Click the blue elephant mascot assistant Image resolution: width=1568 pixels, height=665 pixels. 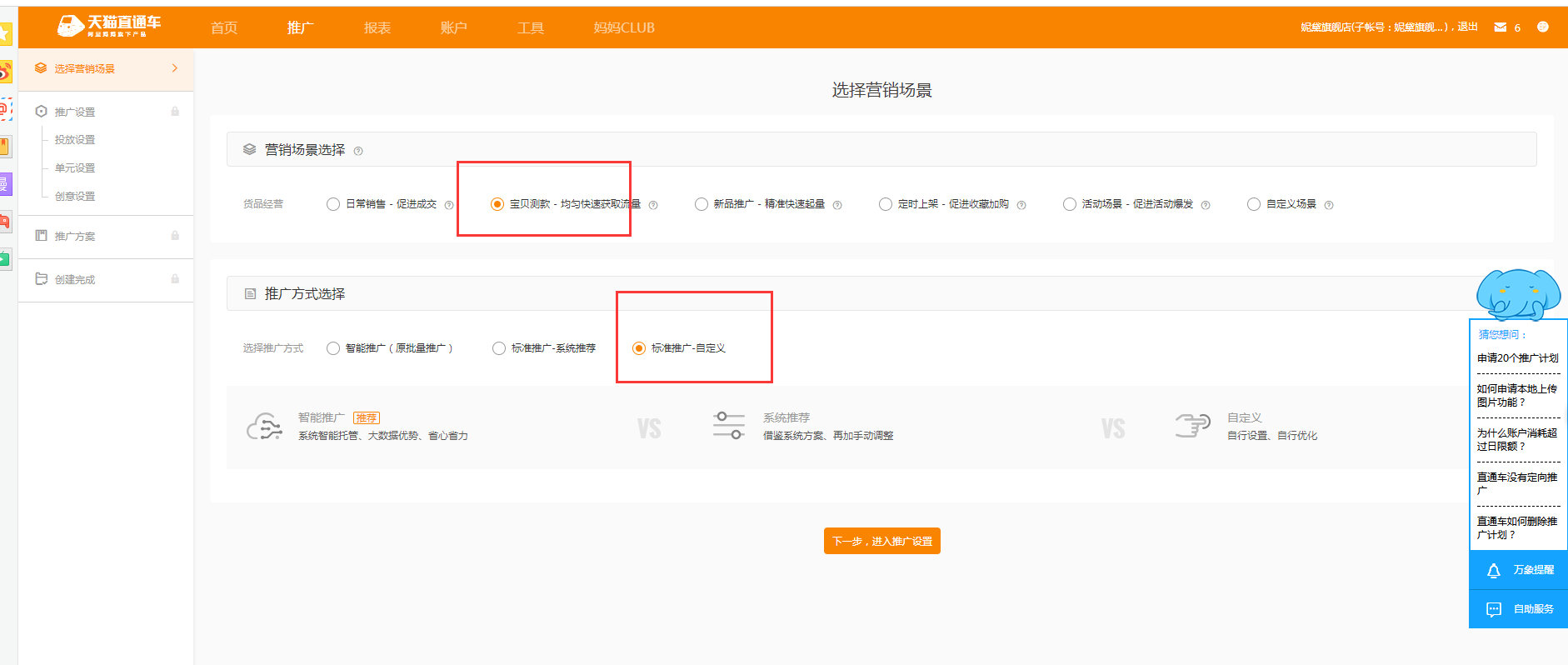(1517, 294)
